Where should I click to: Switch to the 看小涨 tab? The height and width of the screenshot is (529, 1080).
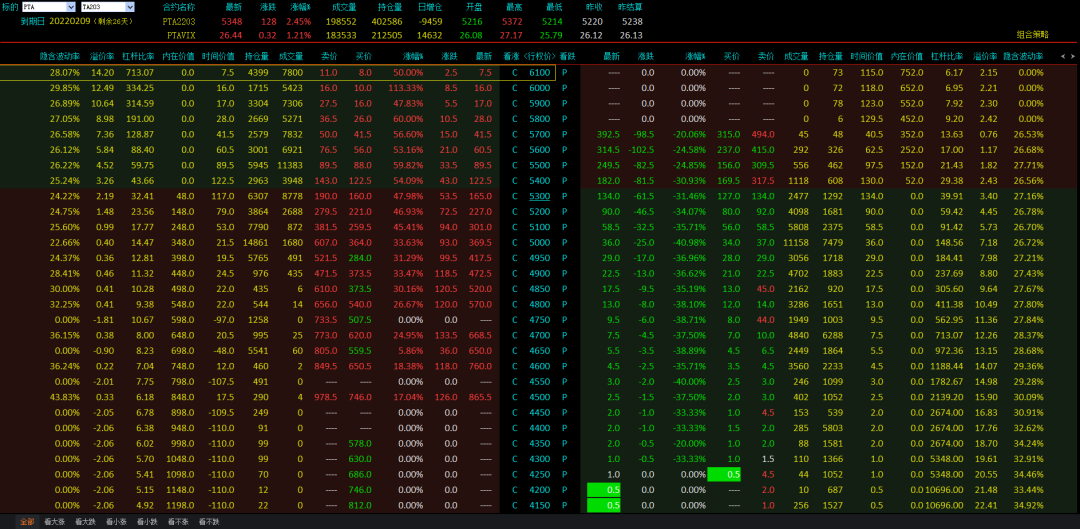[117, 522]
